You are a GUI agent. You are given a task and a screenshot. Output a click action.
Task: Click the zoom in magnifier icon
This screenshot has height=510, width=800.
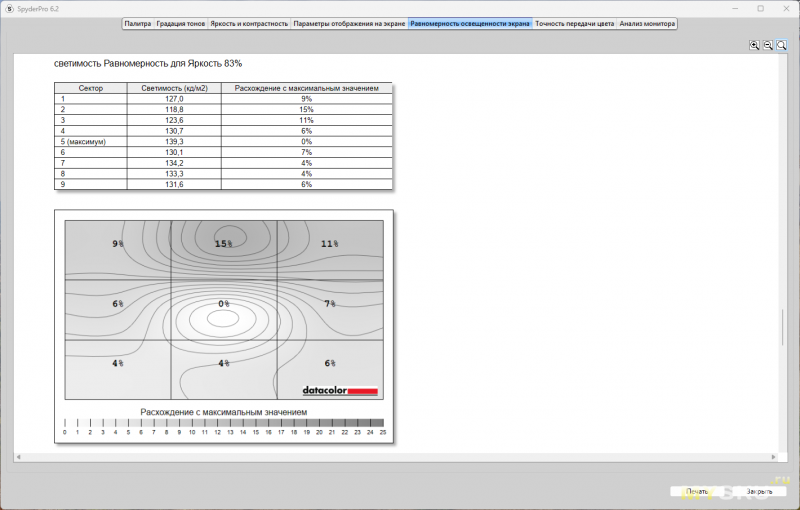click(x=755, y=45)
